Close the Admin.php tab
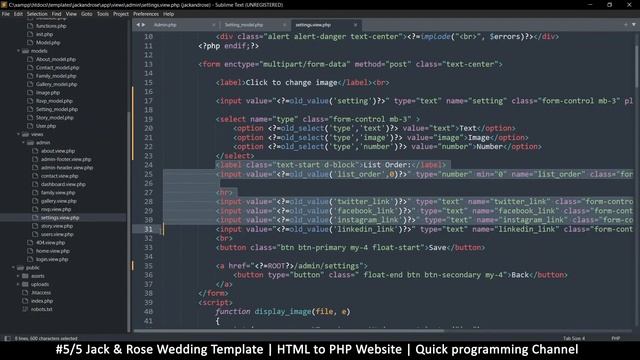640x360 pixels. [x=214, y=25]
